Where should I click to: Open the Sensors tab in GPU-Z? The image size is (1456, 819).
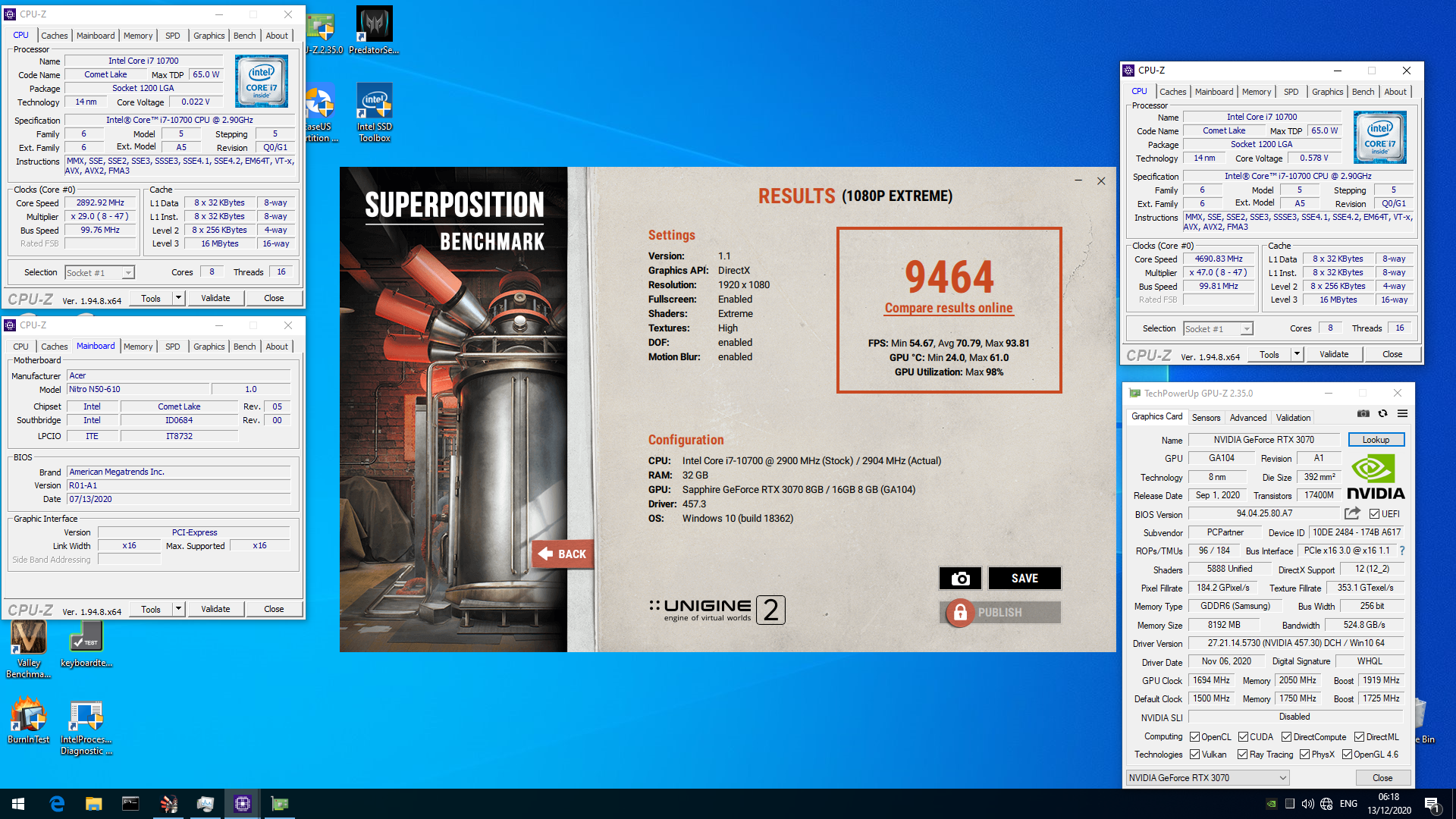coord(1206,418)
